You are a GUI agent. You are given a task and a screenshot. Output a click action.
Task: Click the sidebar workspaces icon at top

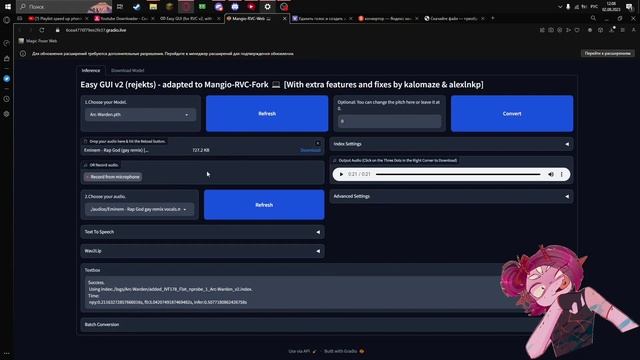[x=7, y=20]
